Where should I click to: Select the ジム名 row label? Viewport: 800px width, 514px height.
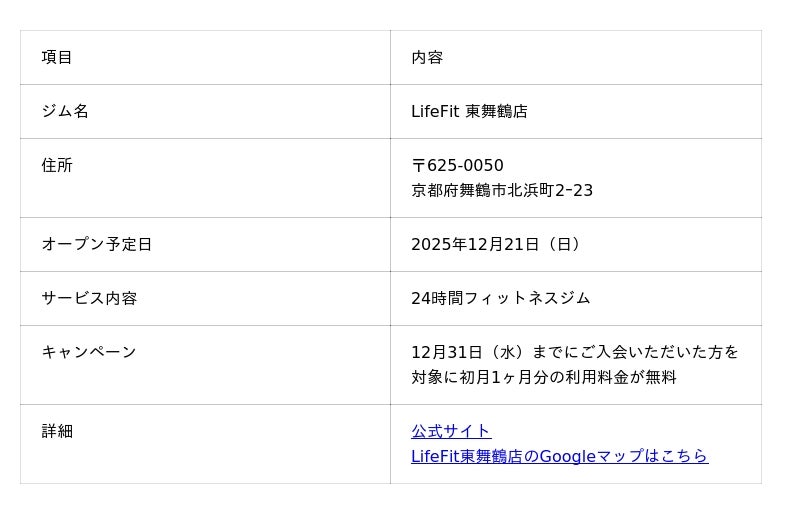[x=65, y=111]
